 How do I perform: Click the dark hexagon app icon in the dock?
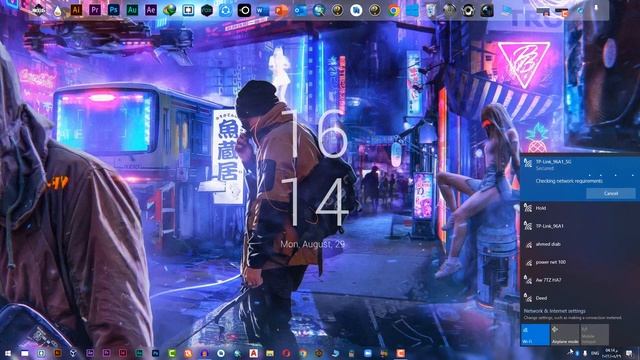coord(207,10)
